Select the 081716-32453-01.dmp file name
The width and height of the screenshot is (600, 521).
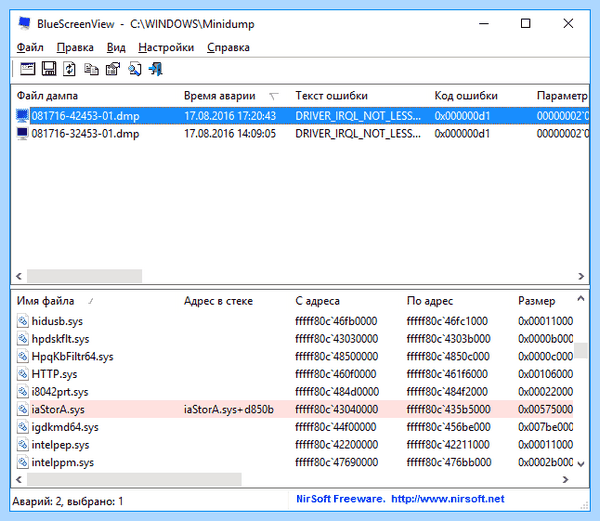tap(85, 134)
